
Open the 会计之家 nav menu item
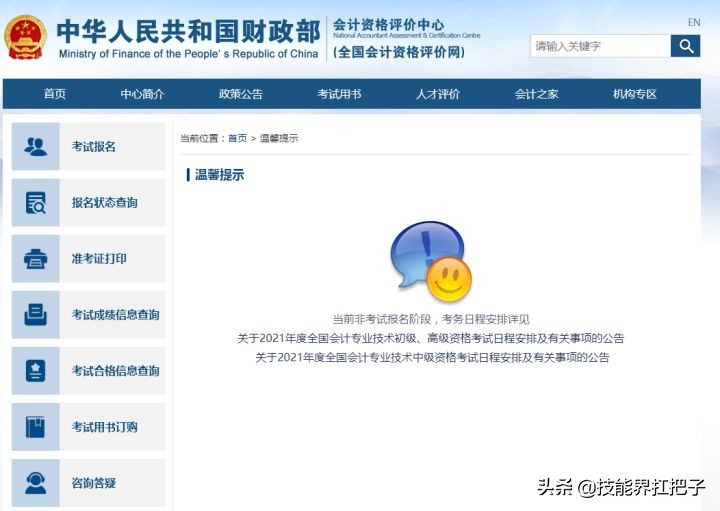pyautogui.click(x=536, y=94)
